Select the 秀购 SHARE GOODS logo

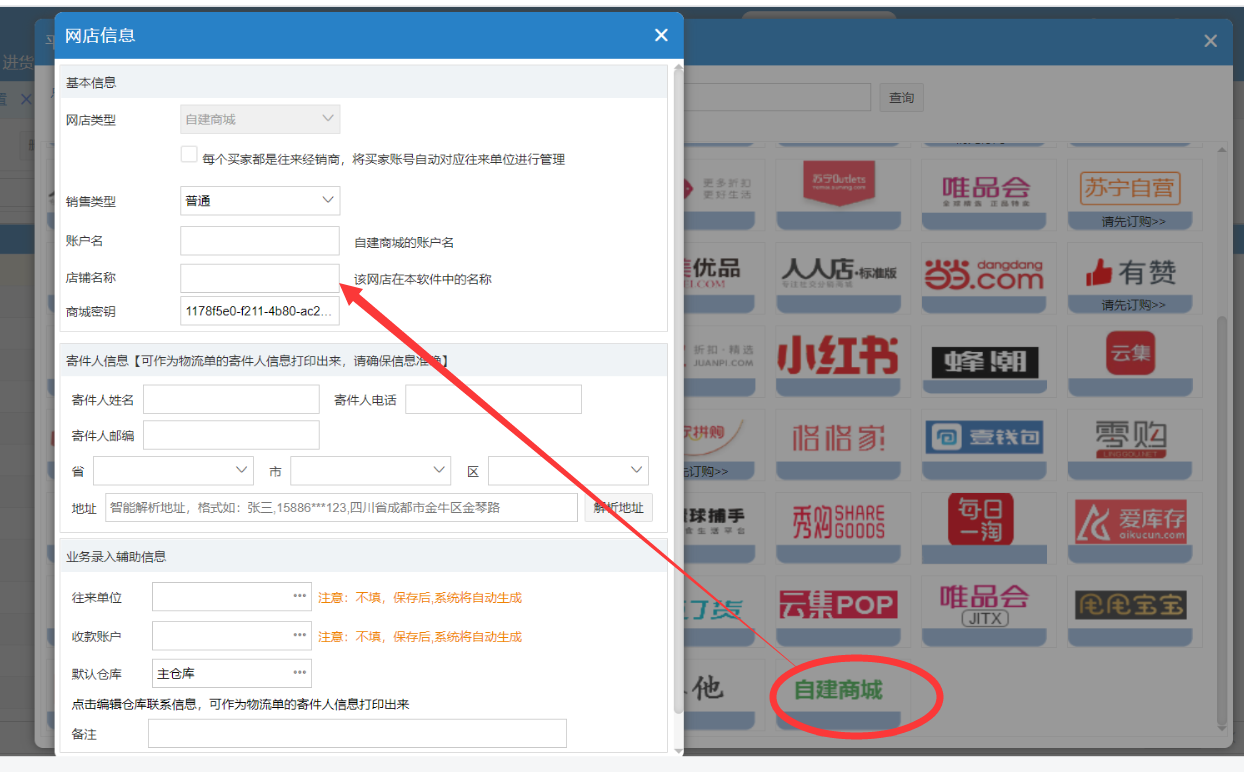coord(838,520)
